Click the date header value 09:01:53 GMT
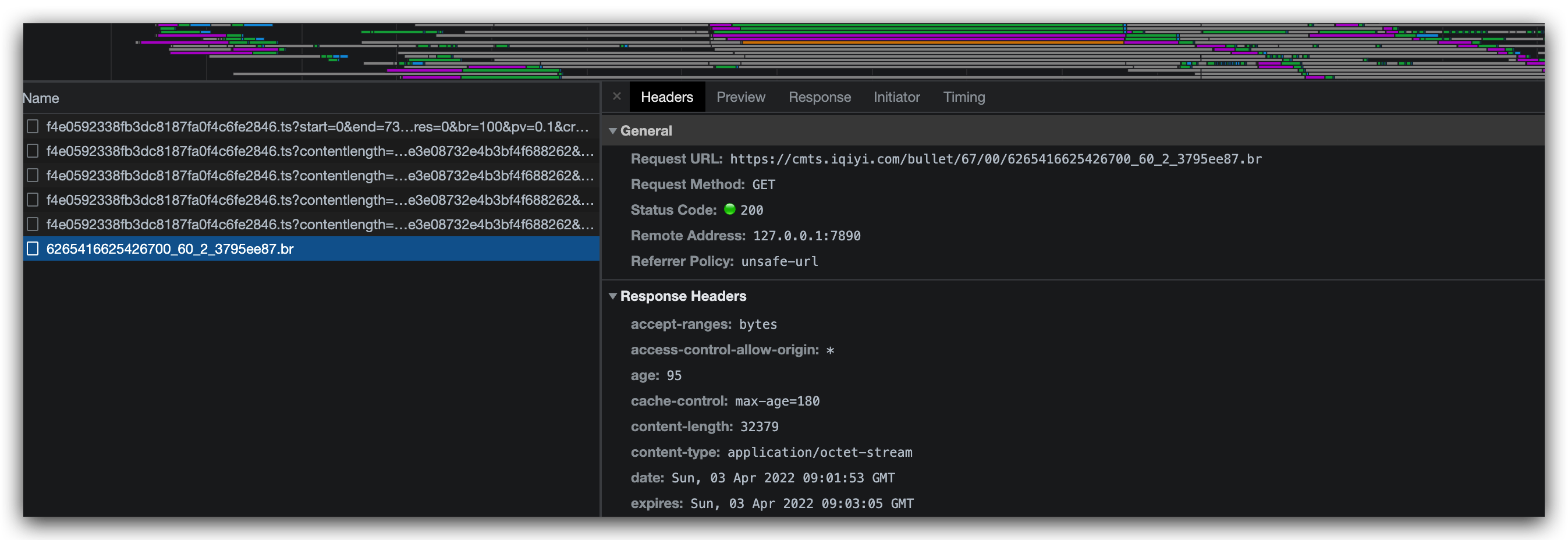This screenshot has width=1568, height=540. click(x=783, y=478)
